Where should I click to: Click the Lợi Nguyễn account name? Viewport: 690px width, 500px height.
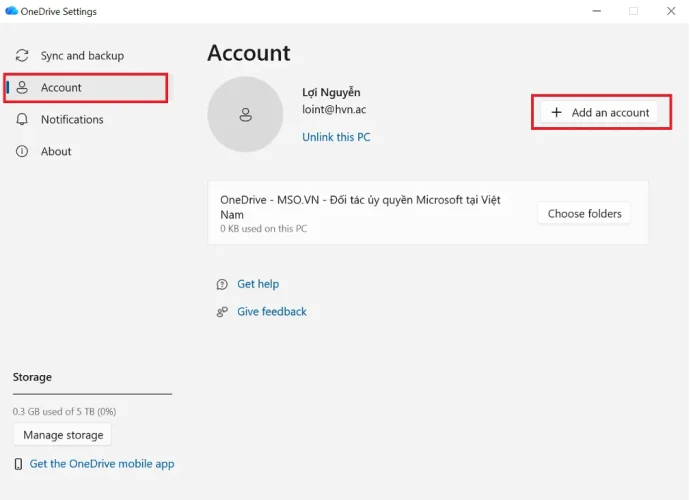click(x=331, y=92)
